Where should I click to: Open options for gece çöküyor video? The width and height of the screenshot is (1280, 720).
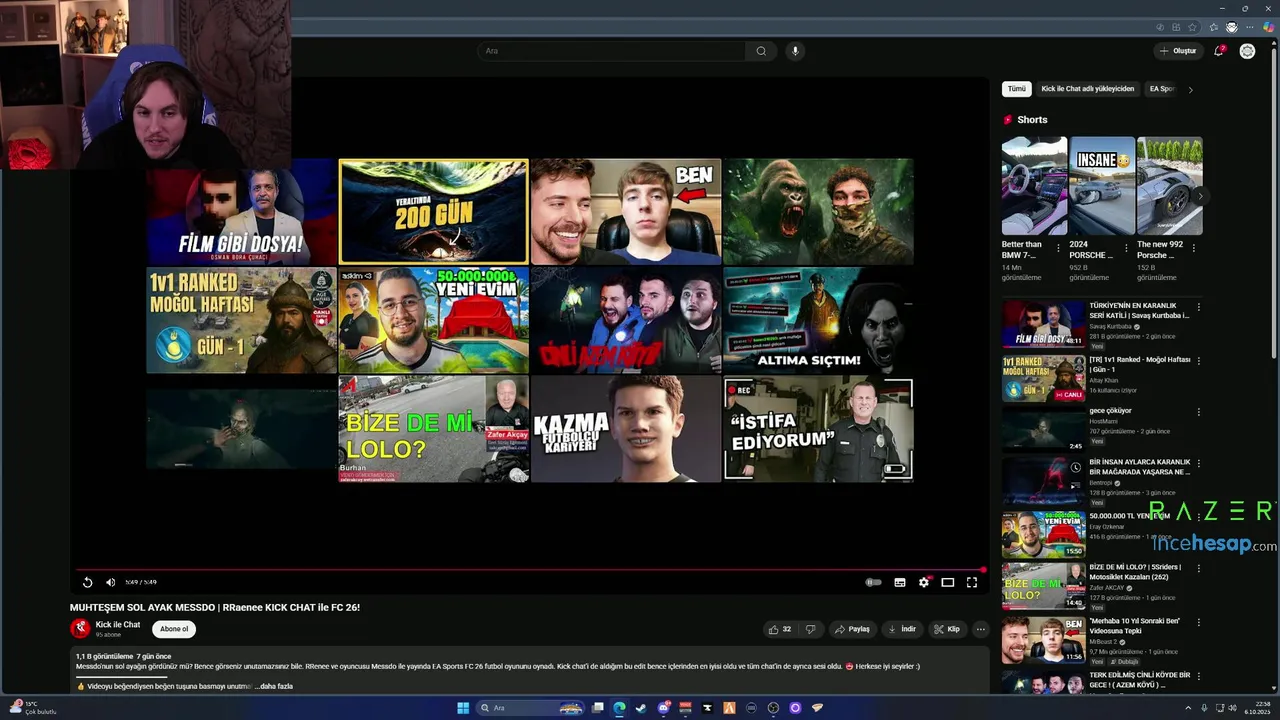click(1198, 412)
